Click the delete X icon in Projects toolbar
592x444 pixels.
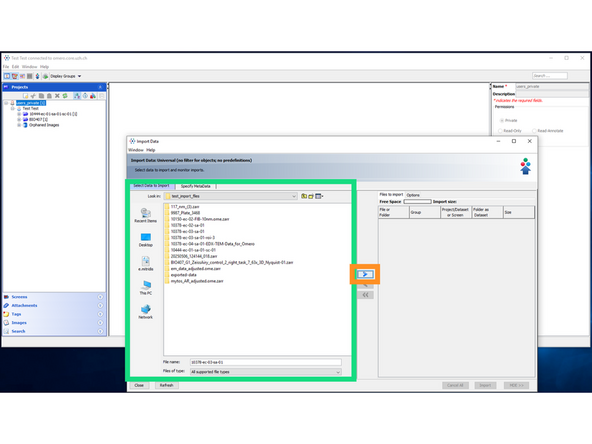click(x=57, y=96)
